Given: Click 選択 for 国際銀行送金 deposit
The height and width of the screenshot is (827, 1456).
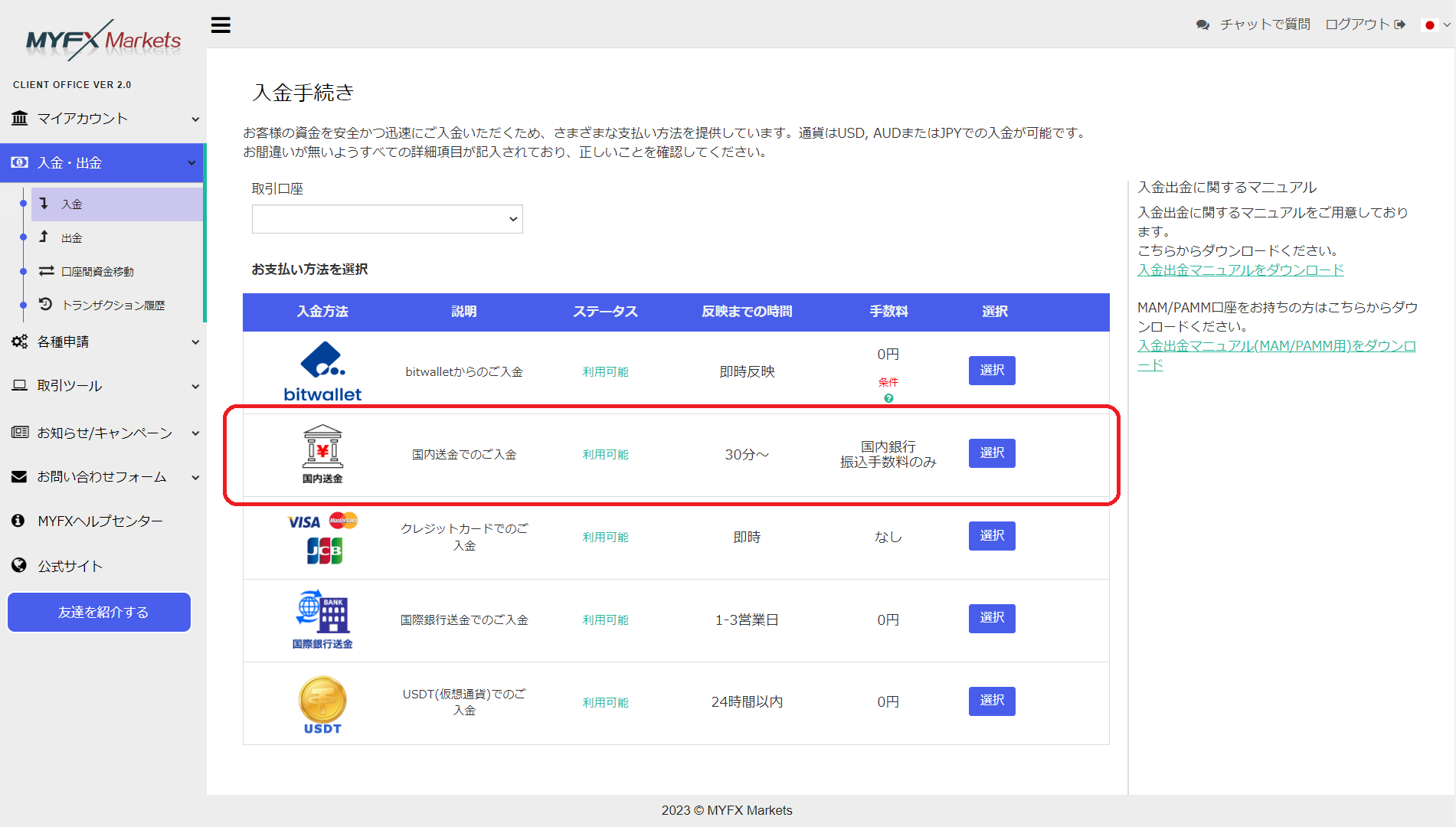Looking at the screenshot, I should tap(992, 618).
